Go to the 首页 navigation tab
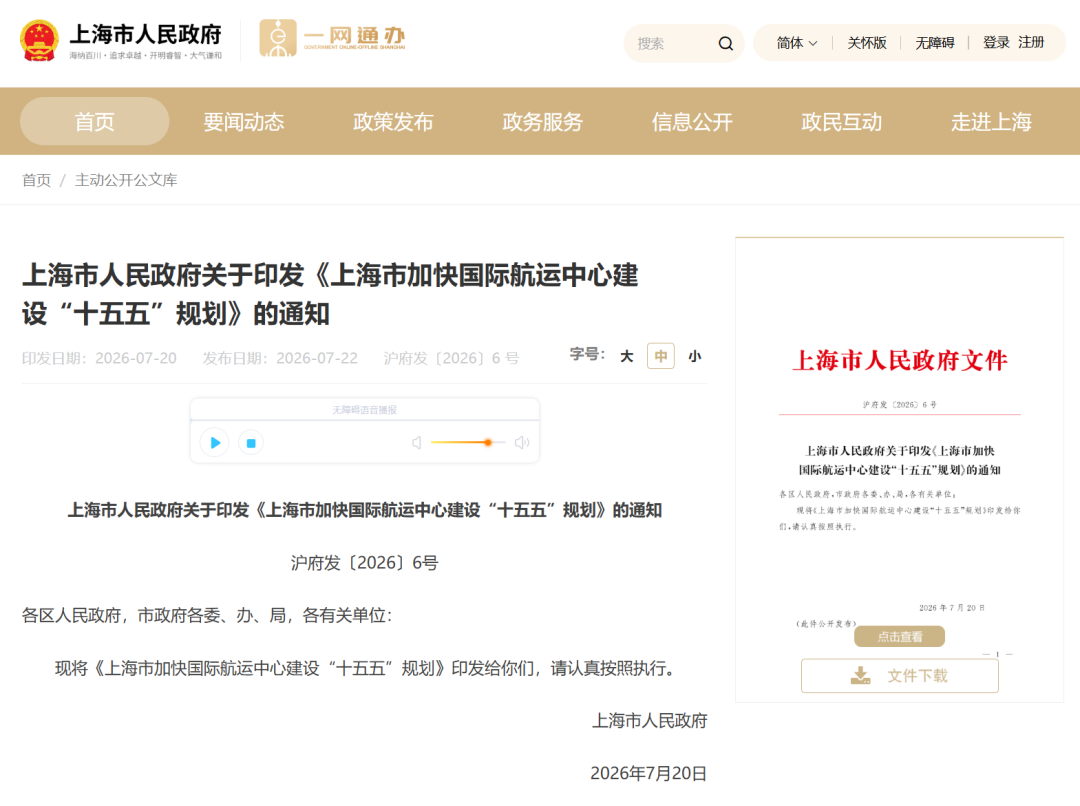1080x806 pixels. (x=94, y=121)
